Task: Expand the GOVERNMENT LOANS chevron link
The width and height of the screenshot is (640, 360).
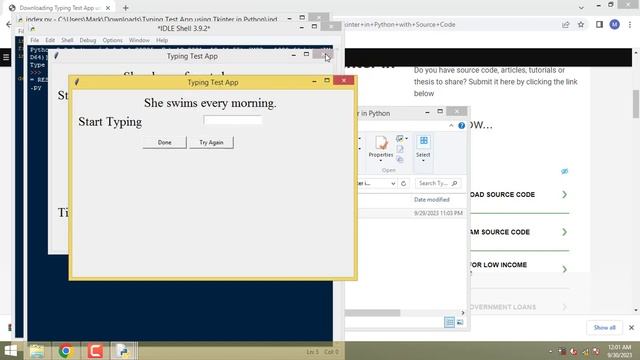Action: tap(564, 307)
